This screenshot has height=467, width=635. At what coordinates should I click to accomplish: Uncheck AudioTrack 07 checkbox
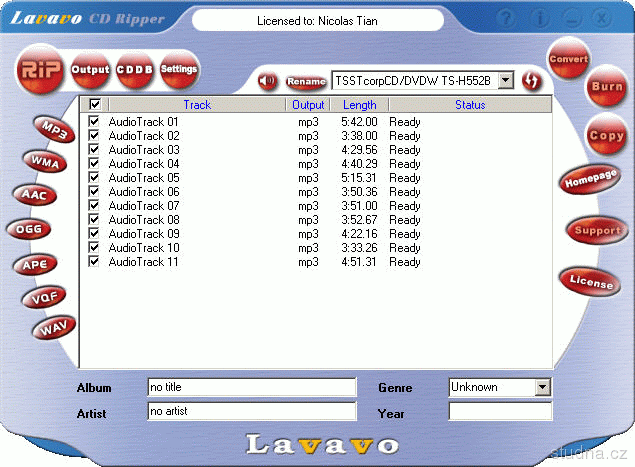(94, 205)
